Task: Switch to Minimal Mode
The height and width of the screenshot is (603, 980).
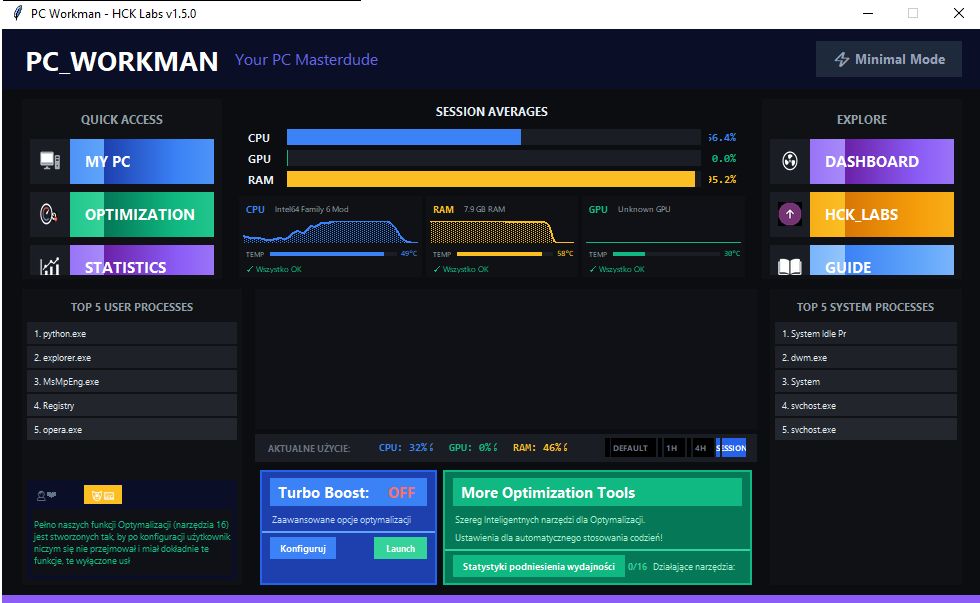Action: pyautogui.click(x=888, y=59)
